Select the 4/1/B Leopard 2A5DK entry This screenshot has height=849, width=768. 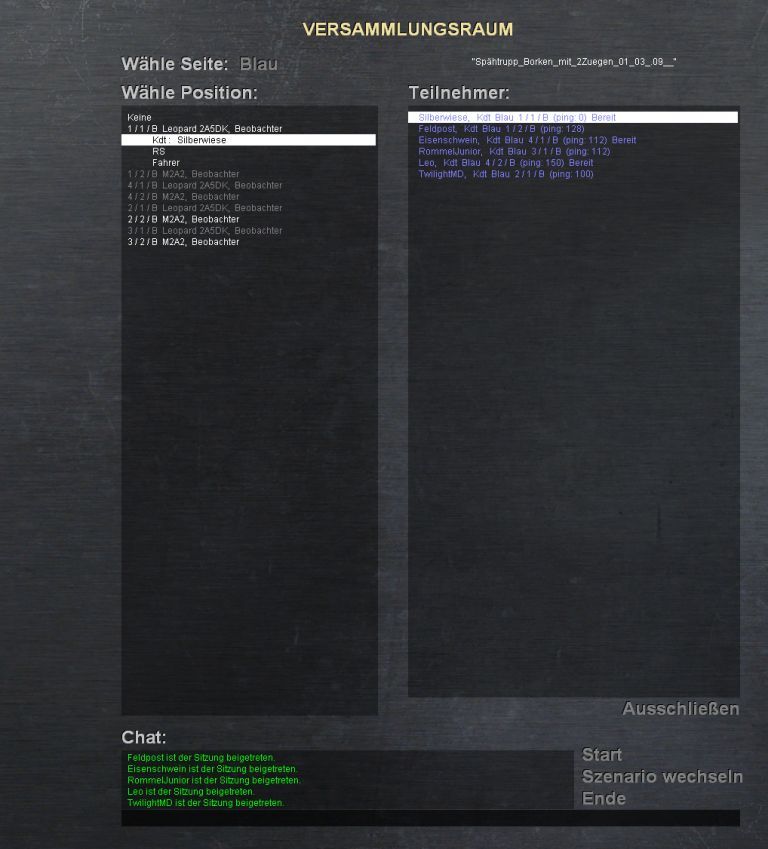pos(205,185)
